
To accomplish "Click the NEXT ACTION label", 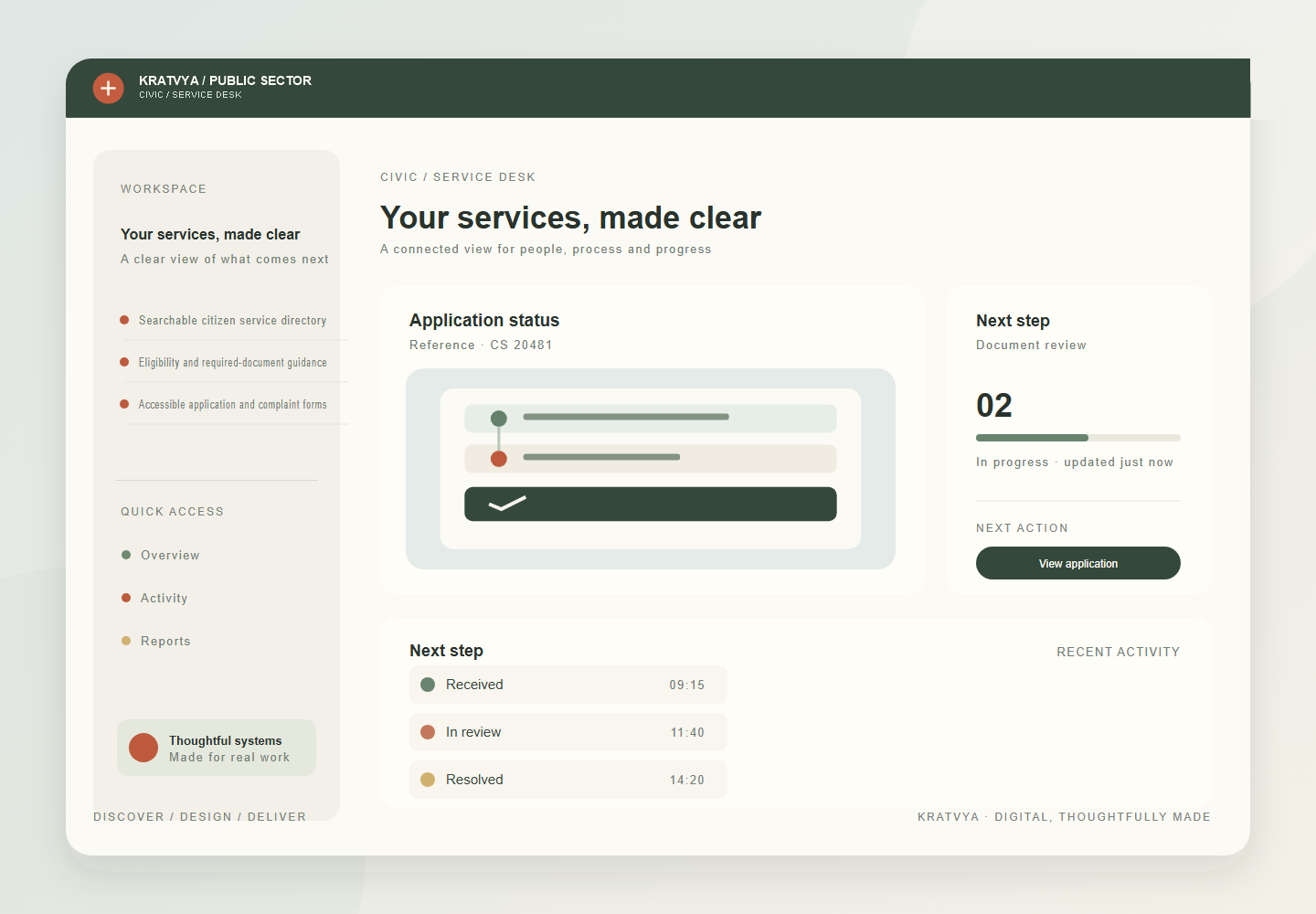I will point(1022,528).
